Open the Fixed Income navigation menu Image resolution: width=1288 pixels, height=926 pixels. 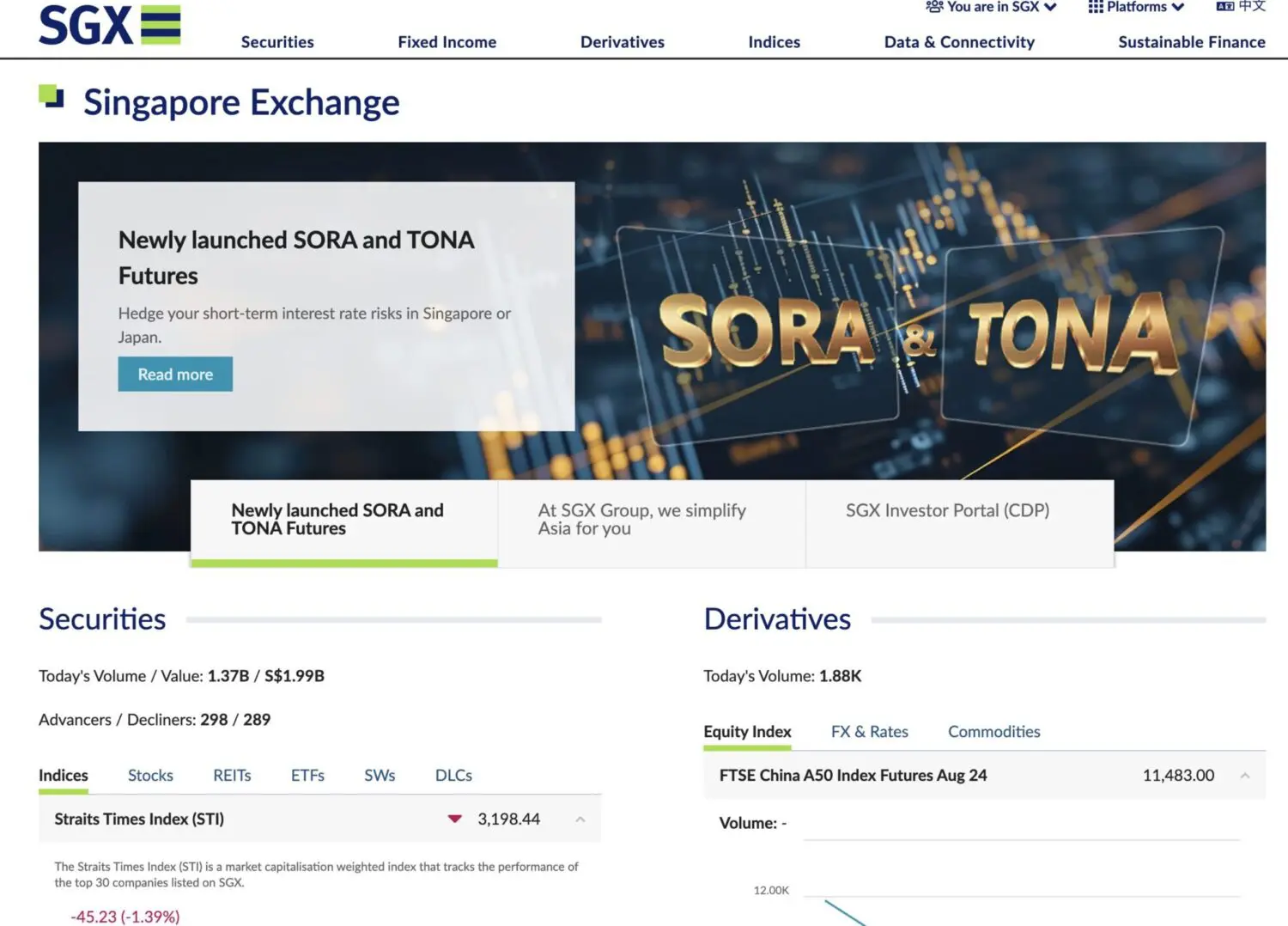pyautogui.click(x=447, y=42)
